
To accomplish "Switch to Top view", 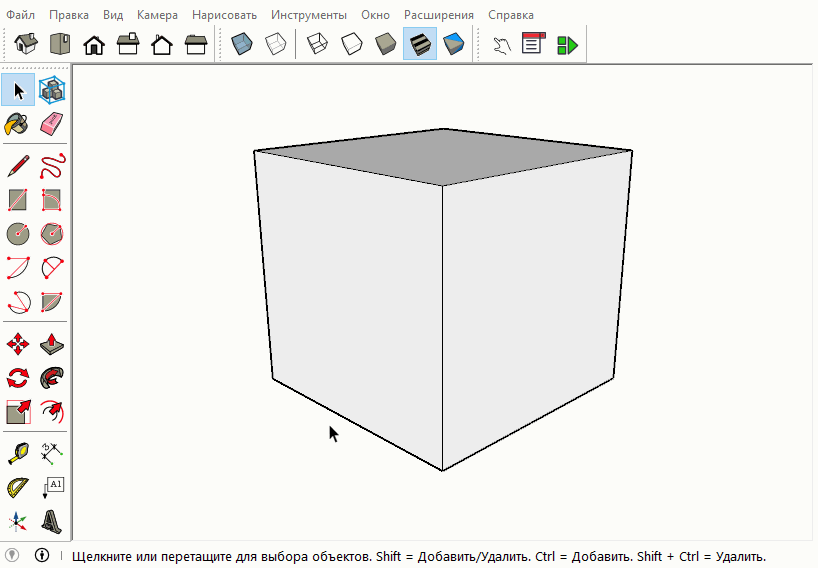I will tap(60, 44).
